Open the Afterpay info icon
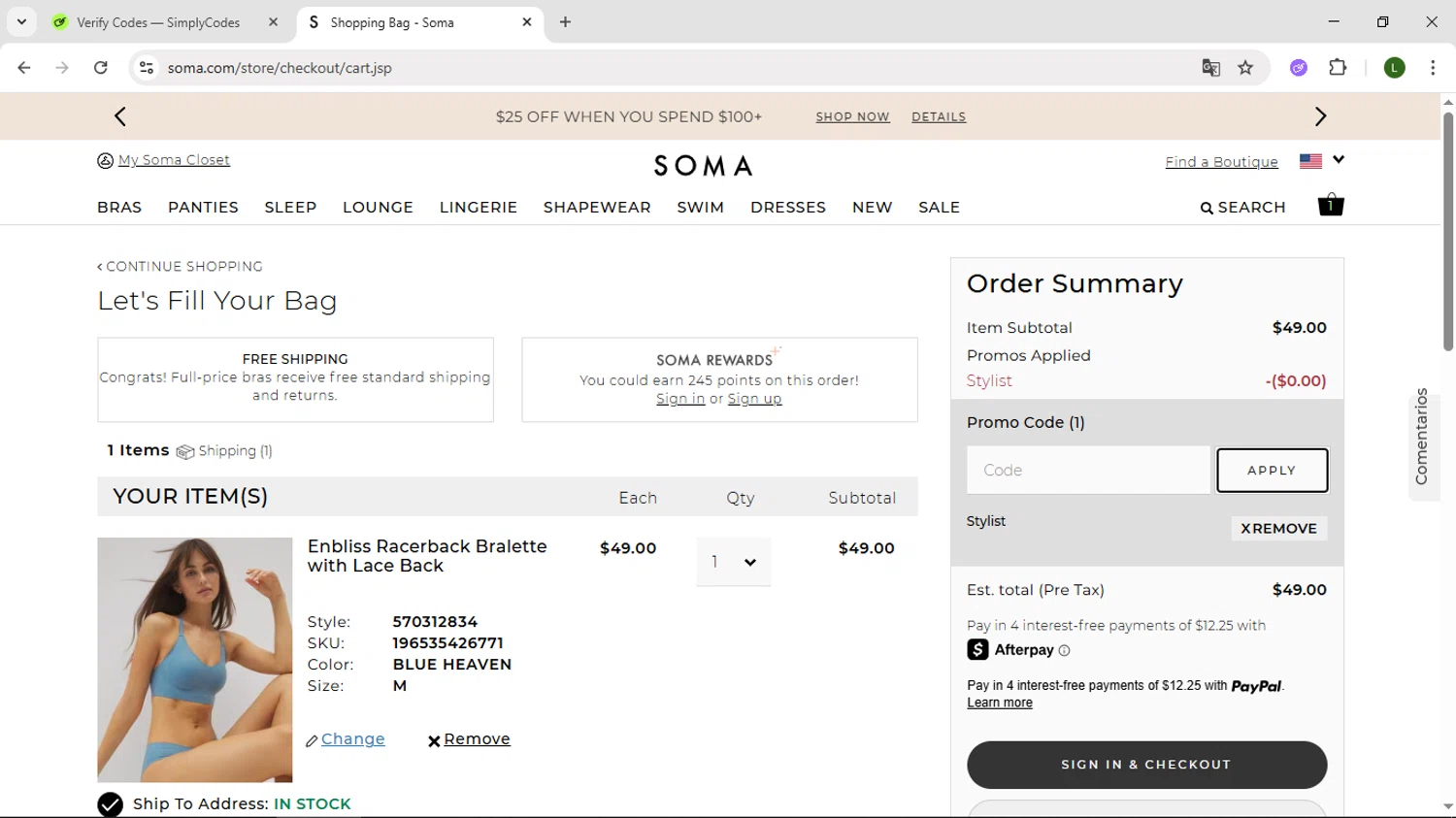This screenshot has height=818, width=1456. click(1064, 651)
